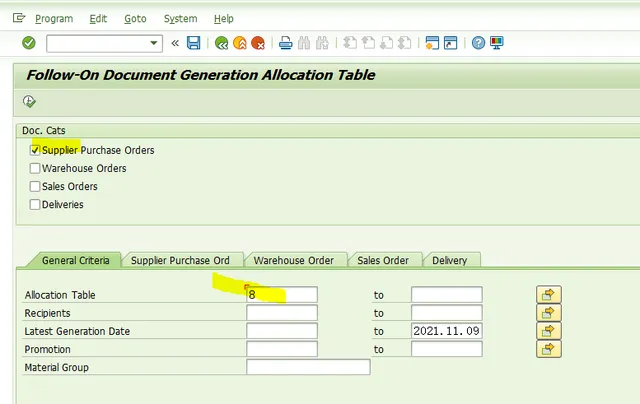The width and height of the screenshot is (640, 404).
Task: Click the 'Doc. Cats' group header text
Action: pos(44,131)
